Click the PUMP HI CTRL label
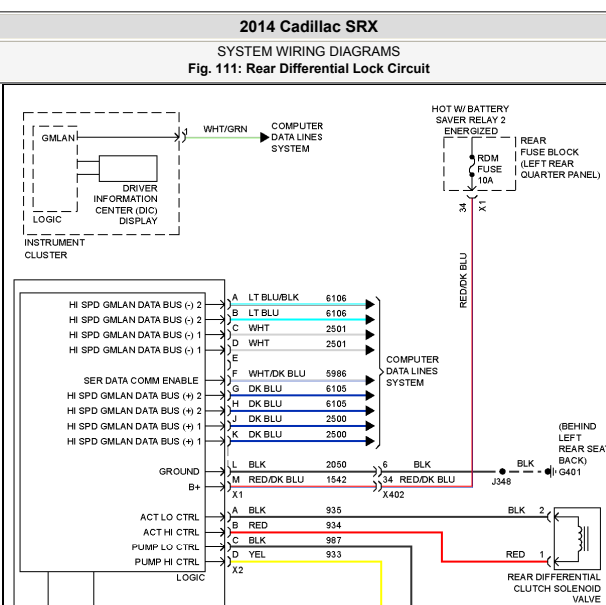 tap(167, 562)
